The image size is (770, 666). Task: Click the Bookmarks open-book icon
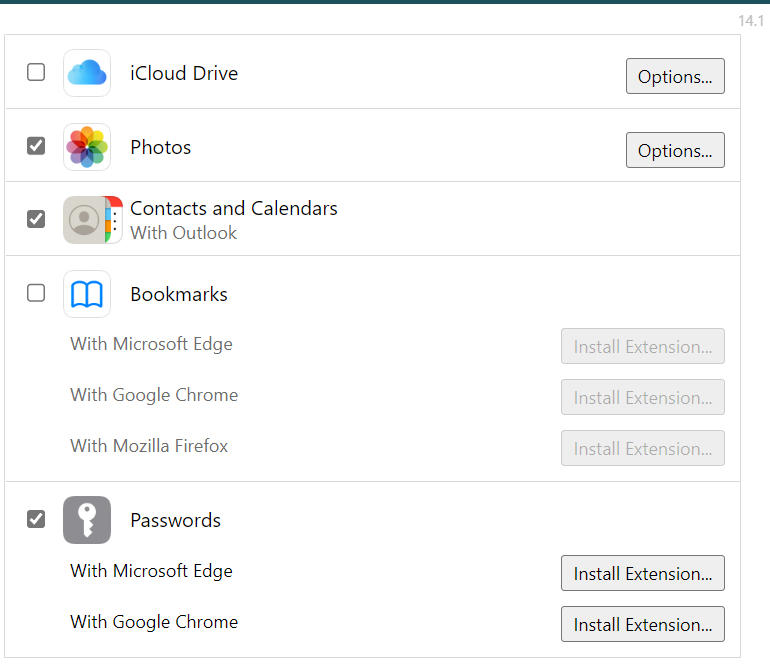87,294
